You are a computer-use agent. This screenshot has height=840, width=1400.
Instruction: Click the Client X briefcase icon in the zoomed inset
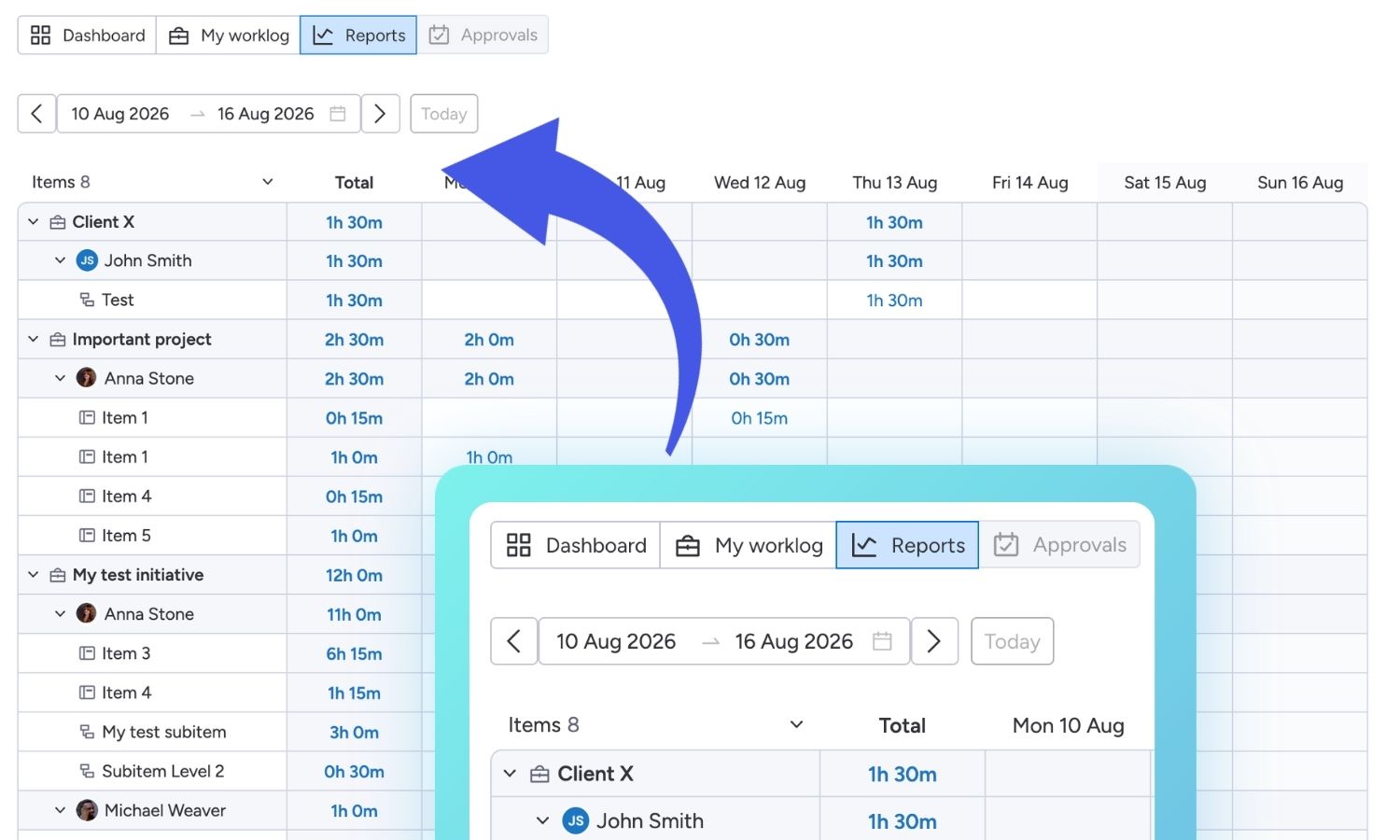coord(539,774)
